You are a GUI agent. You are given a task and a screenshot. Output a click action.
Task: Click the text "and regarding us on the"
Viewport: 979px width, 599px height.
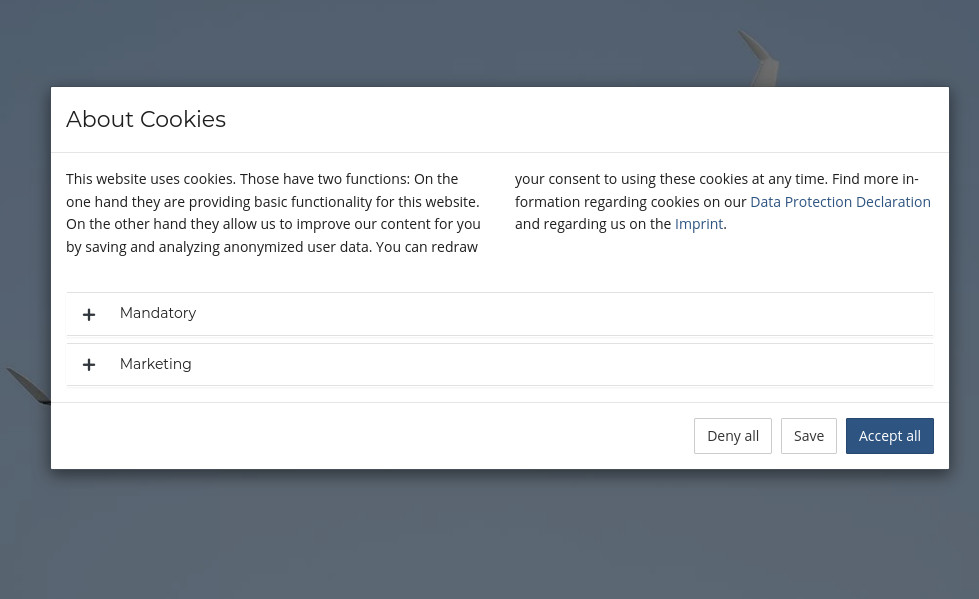593,224
